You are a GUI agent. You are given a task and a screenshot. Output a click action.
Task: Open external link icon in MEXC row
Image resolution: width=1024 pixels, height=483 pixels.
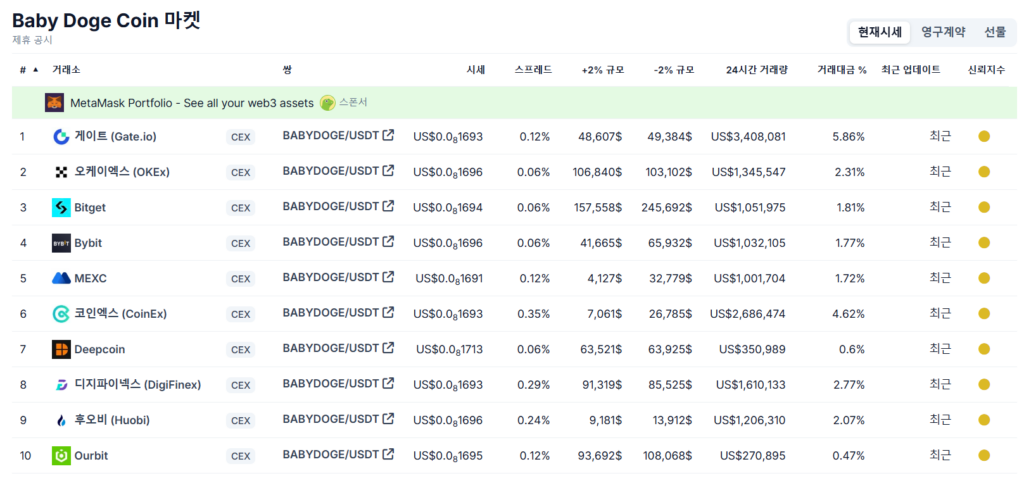[389, 277]
